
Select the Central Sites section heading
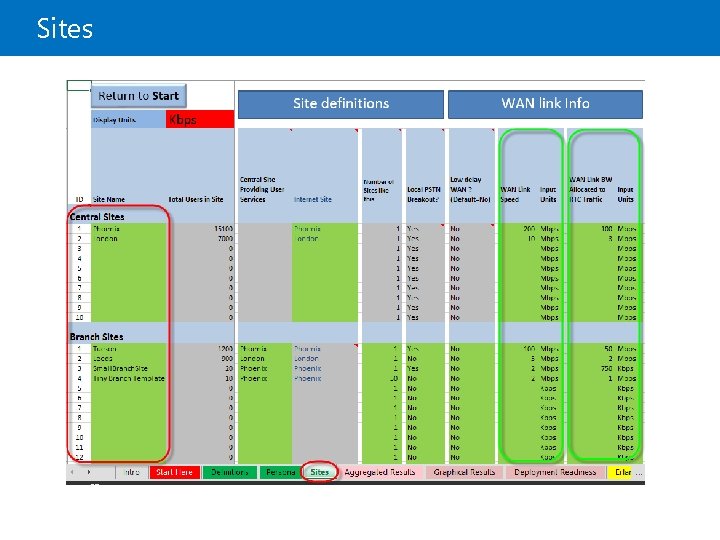(97, 217)
